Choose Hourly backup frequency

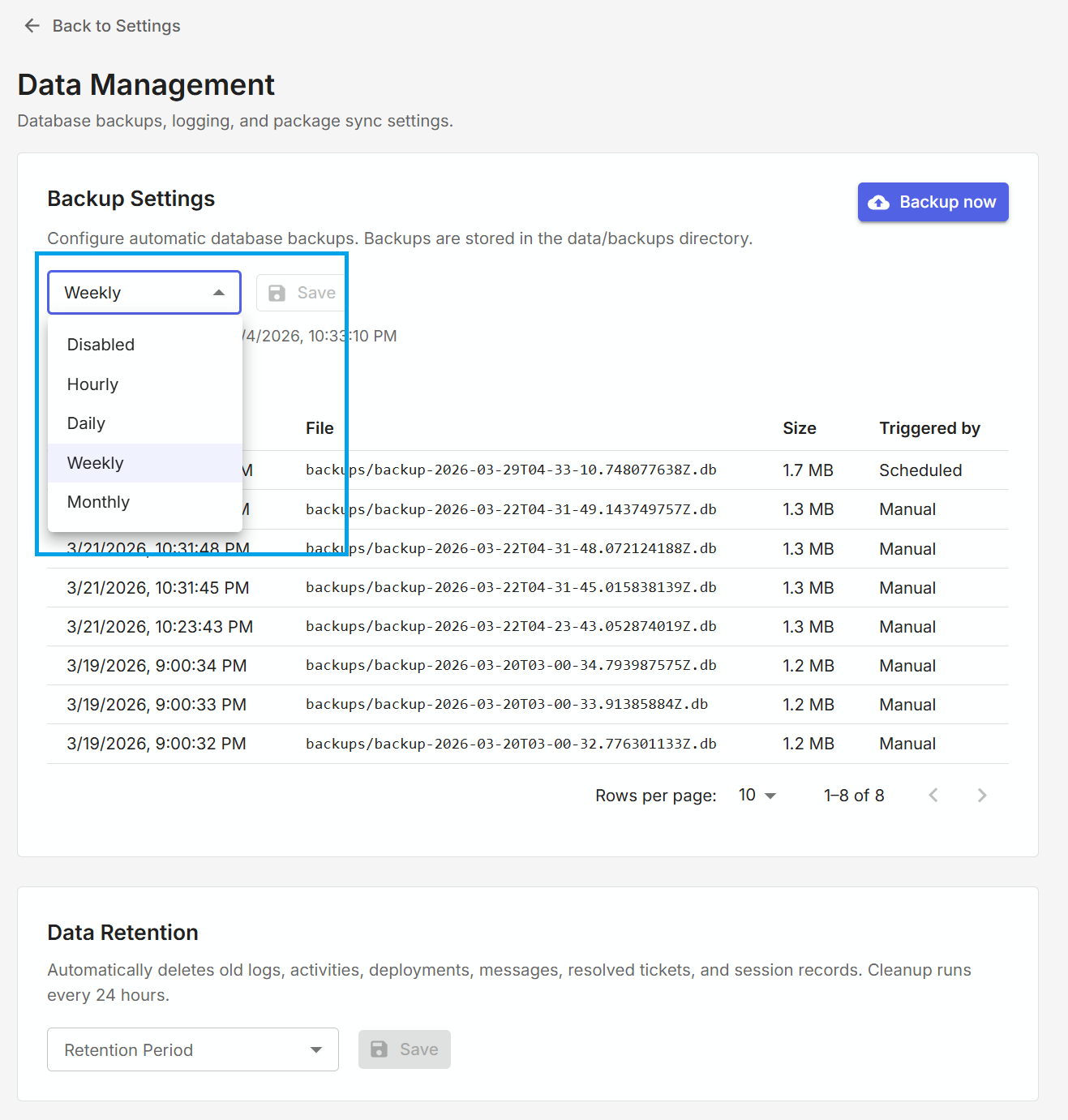93,384
